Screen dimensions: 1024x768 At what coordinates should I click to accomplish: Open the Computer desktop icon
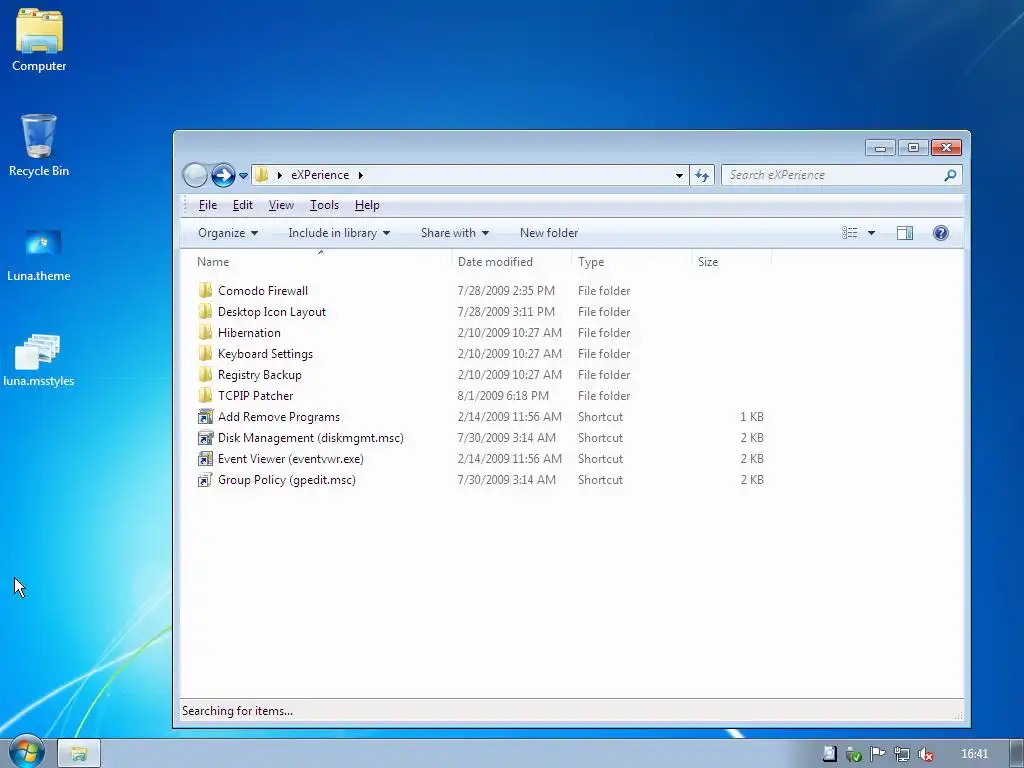pyautogui.click(x=39, y=39)
